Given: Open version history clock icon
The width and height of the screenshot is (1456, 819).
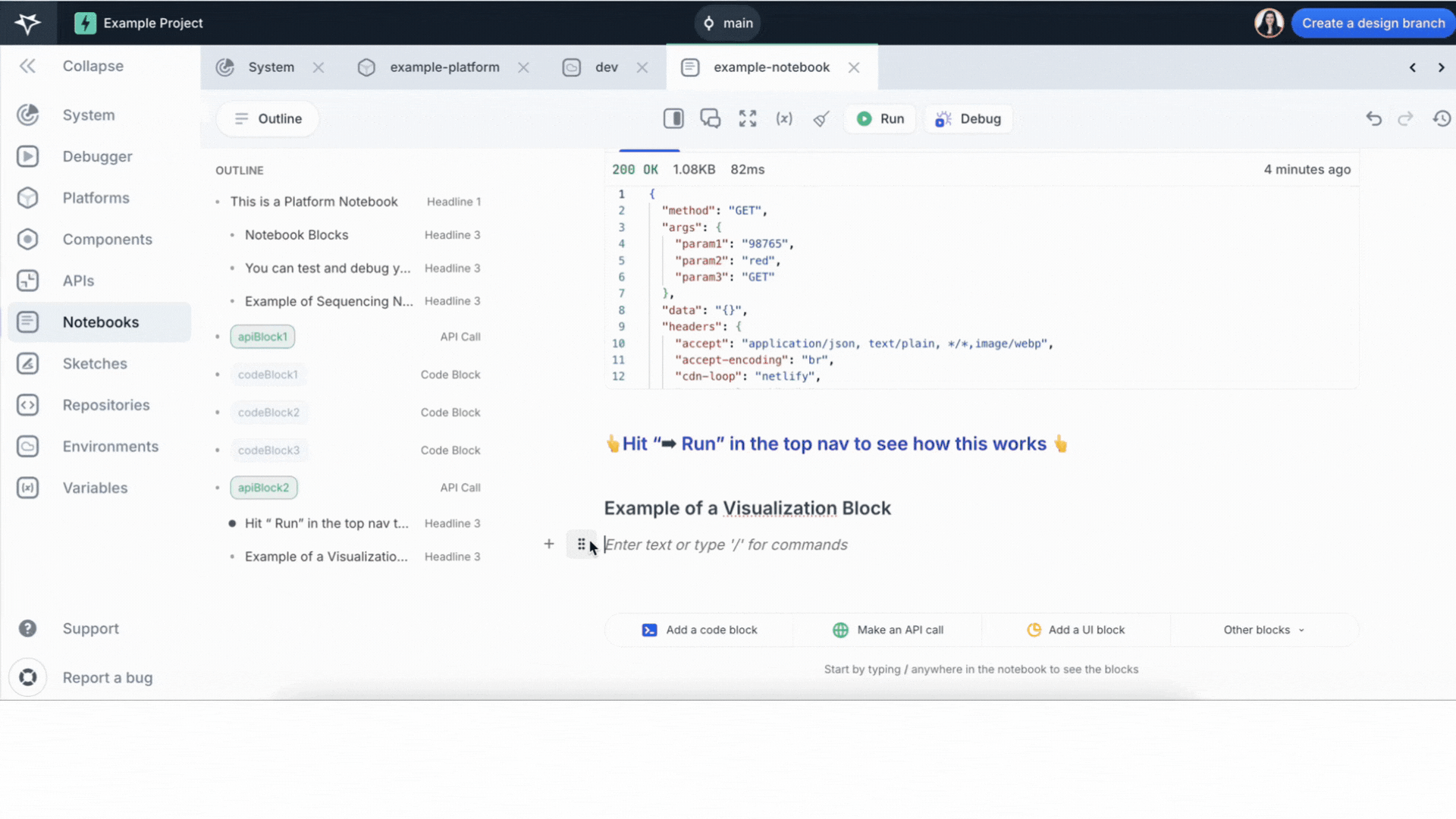Looking at the screenshot, I should pyautogui.click(x=1442, y=118).
